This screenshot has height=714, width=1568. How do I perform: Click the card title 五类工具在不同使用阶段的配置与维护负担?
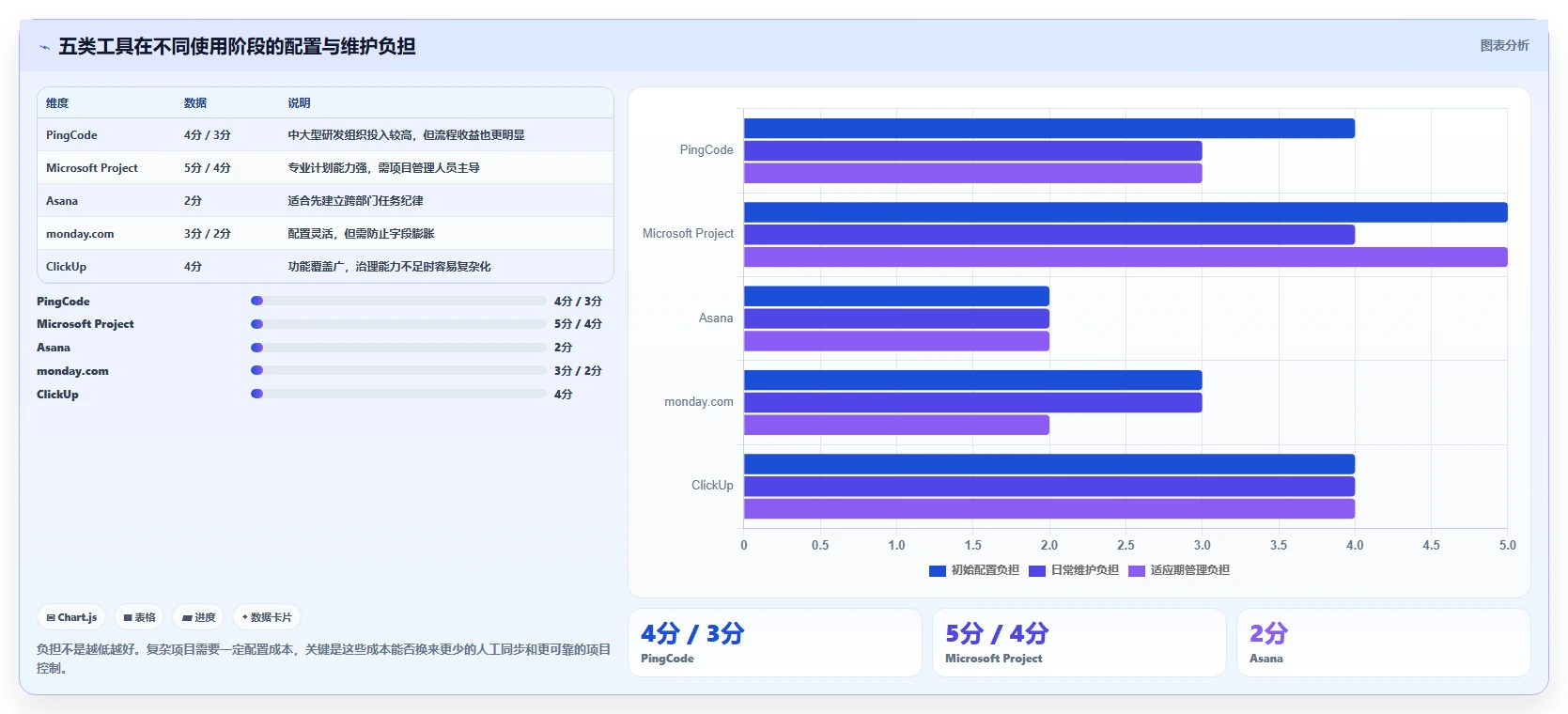point(237,46)
